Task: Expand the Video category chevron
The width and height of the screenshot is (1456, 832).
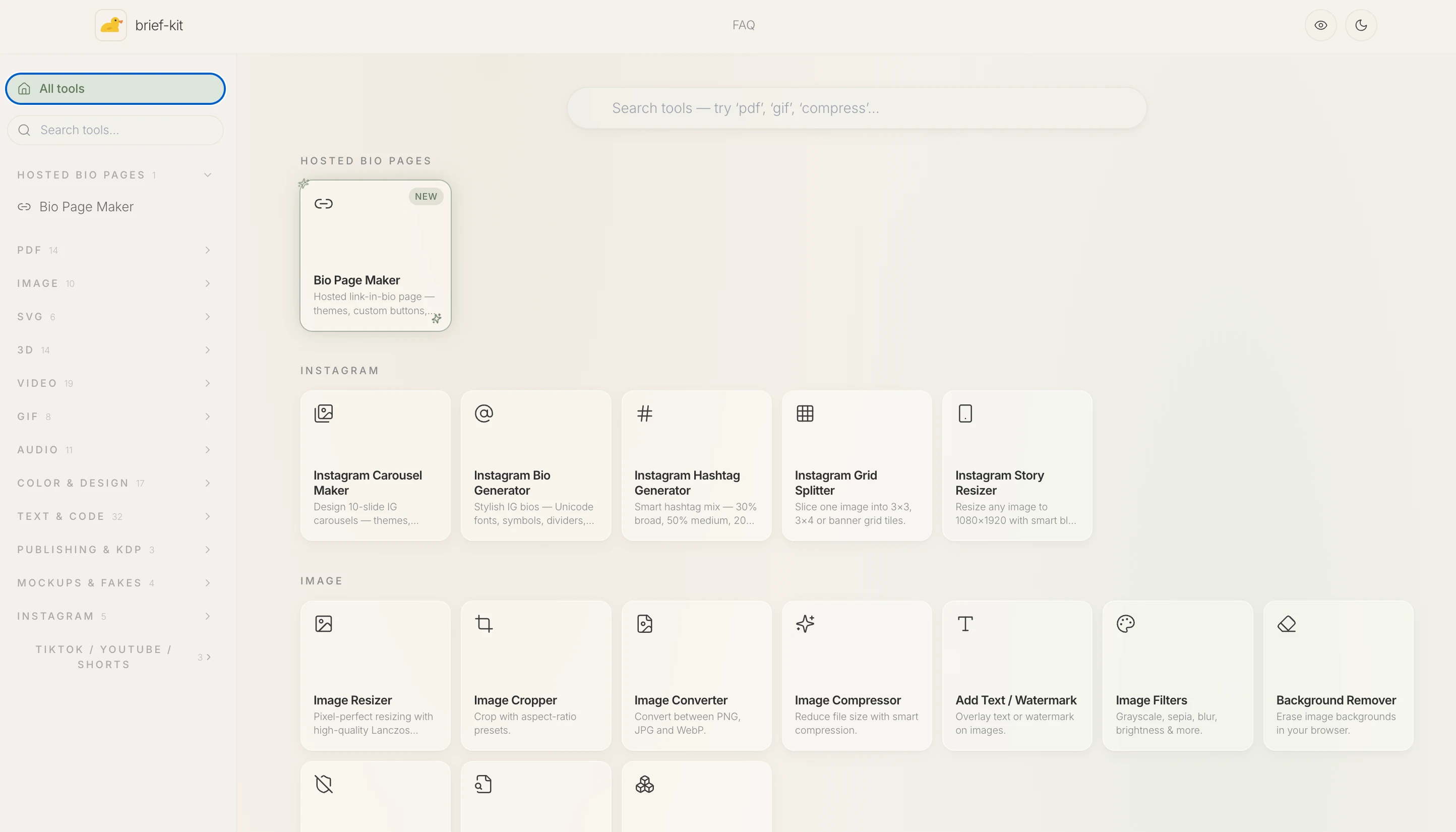Action: 207,383
